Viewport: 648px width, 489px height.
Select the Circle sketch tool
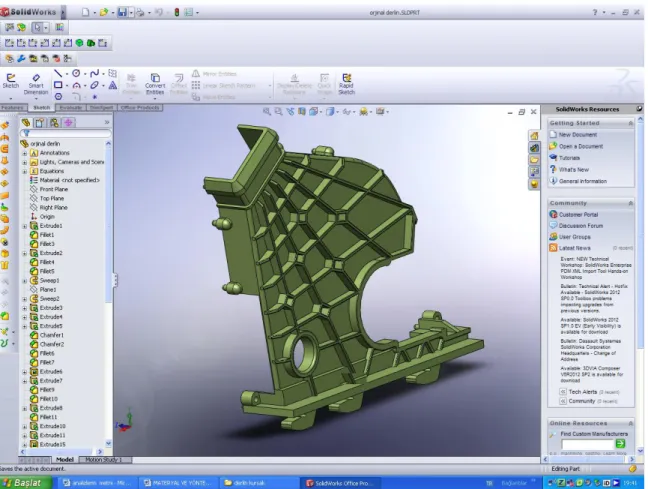[76, 73]
